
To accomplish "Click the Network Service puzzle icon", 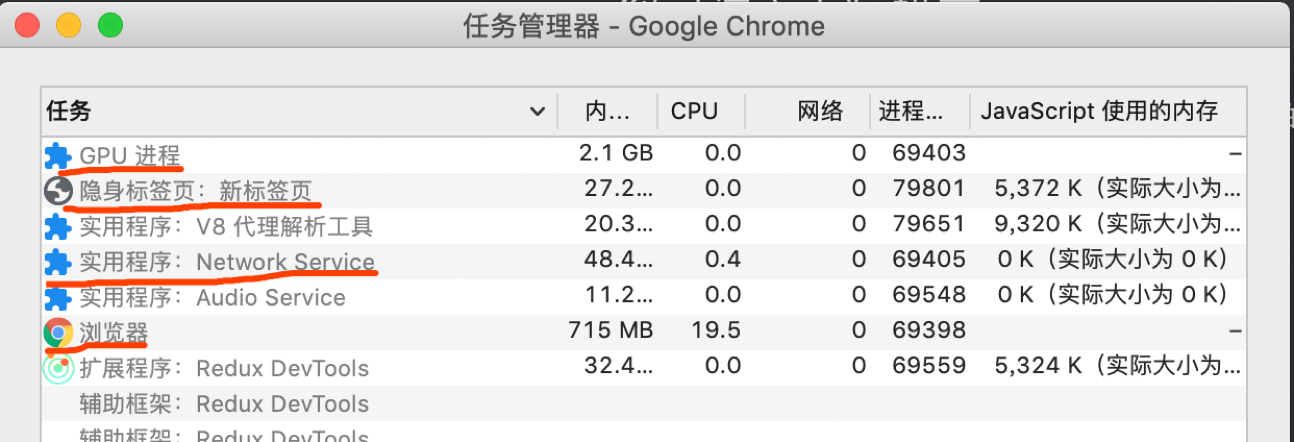I will point(58,262).
